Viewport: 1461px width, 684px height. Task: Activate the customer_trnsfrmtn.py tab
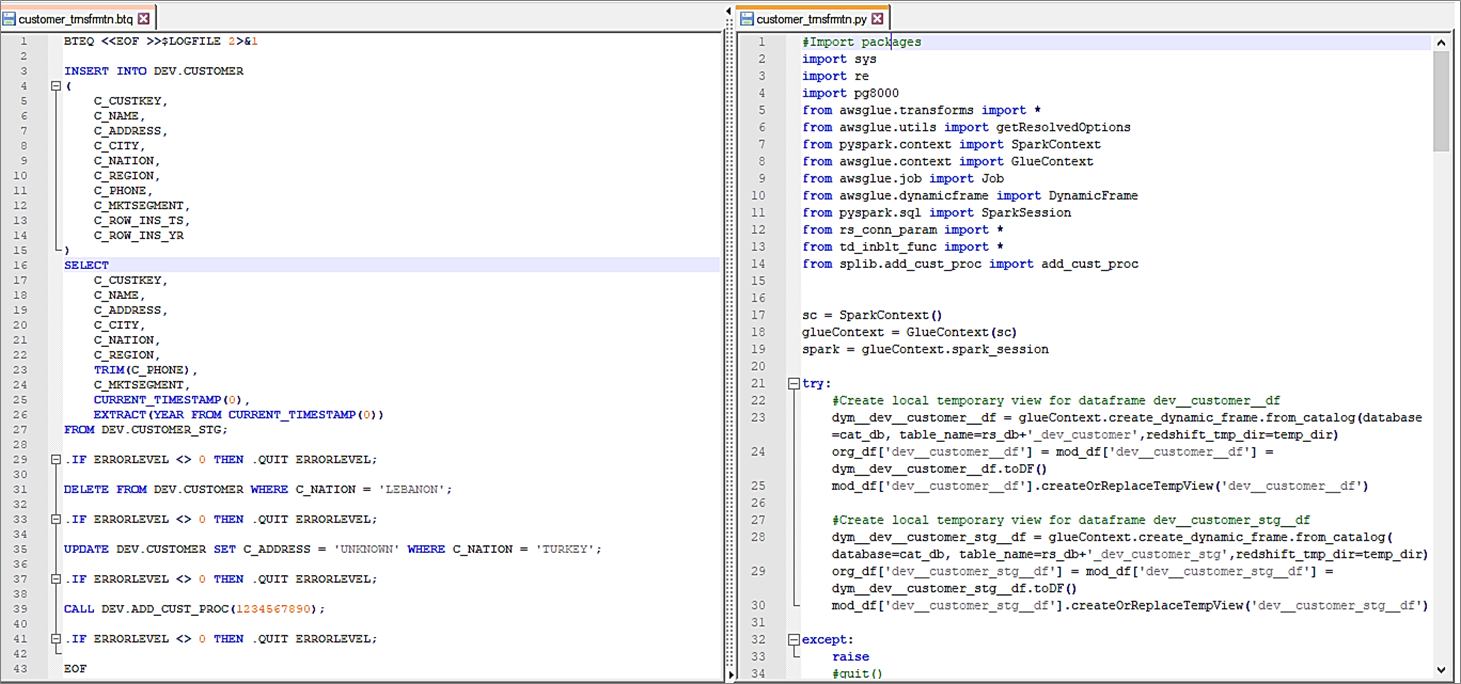pos(811,19)
